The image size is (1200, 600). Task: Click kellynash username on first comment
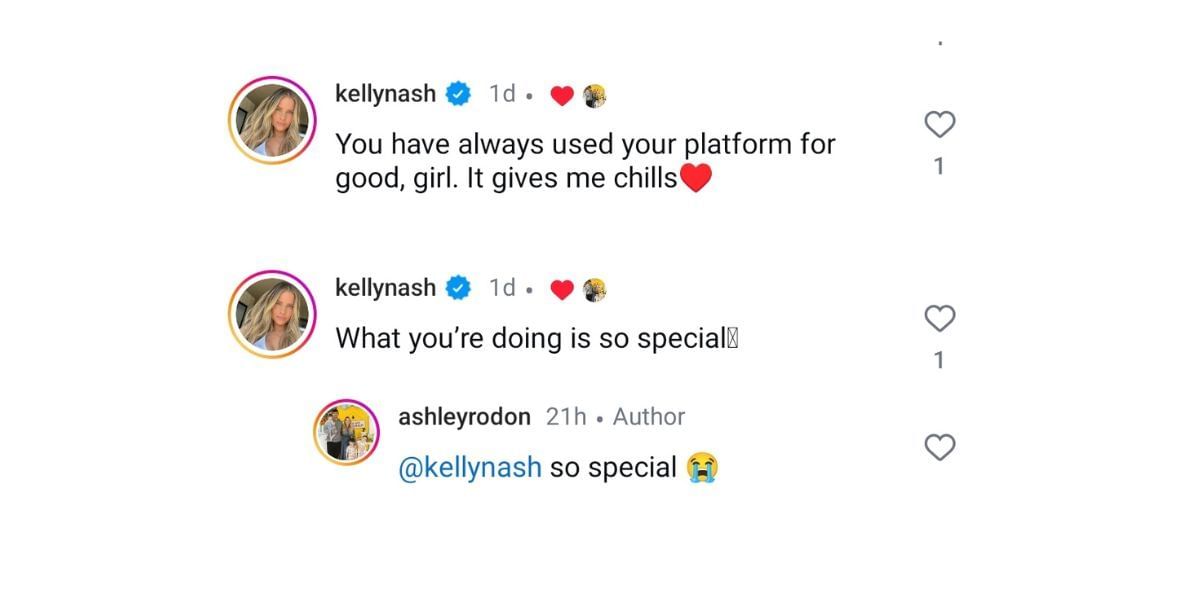(385, 94)
